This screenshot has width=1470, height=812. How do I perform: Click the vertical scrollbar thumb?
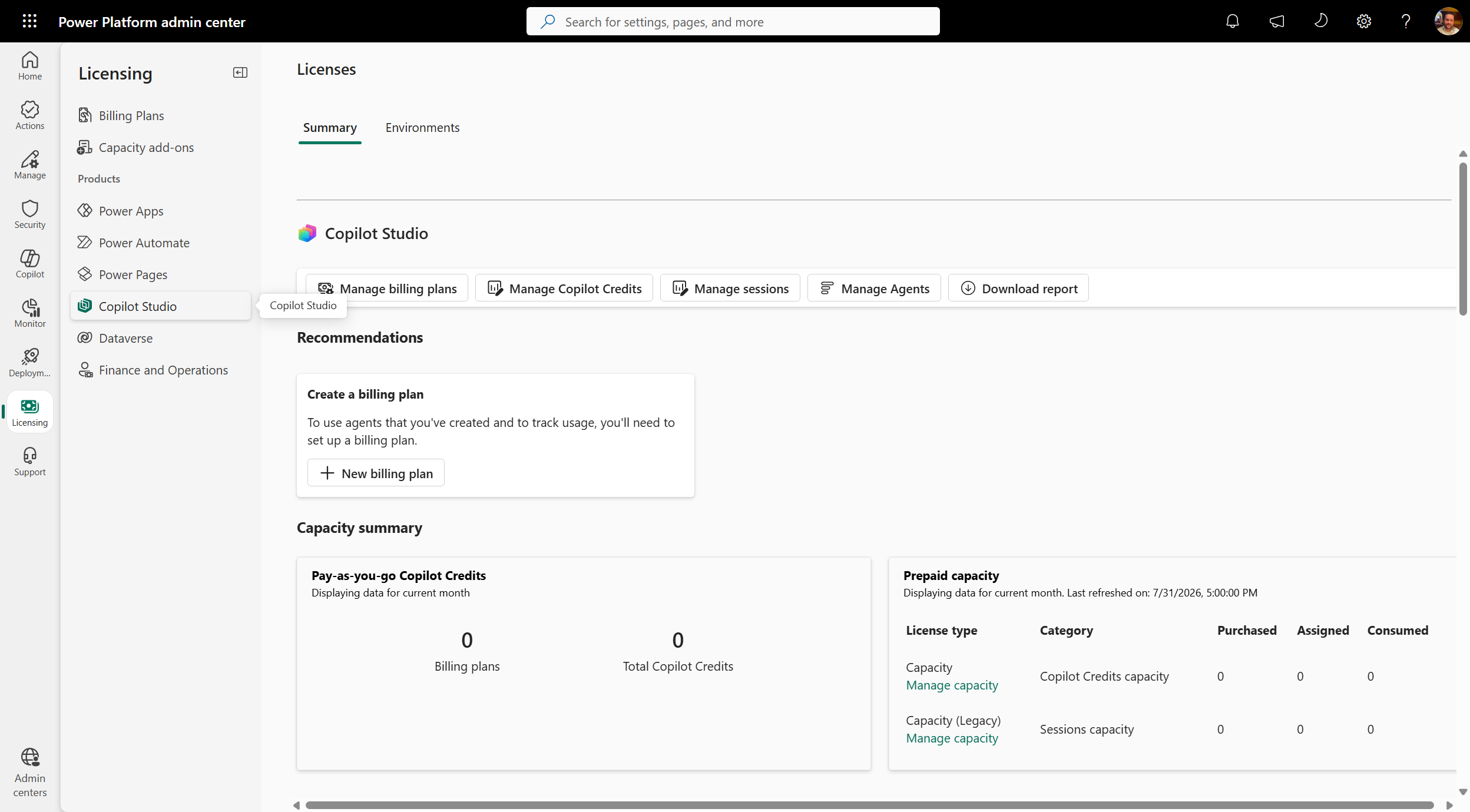(x=1463, y=238)
